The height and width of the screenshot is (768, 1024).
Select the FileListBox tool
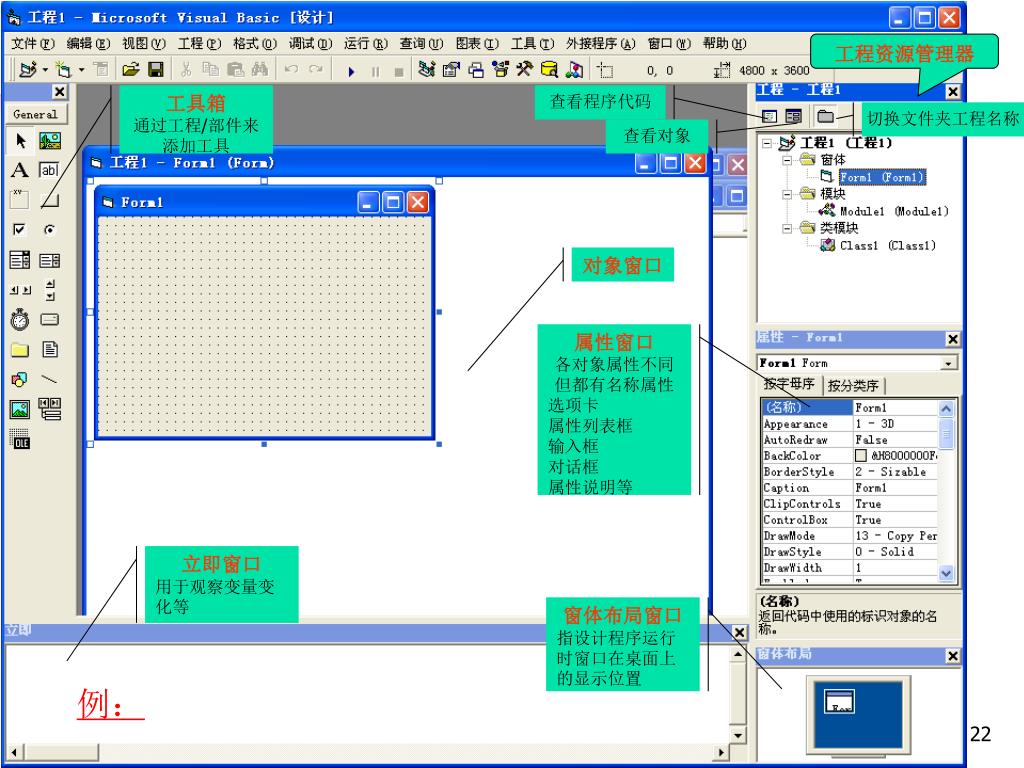click(x=50, y=349)
